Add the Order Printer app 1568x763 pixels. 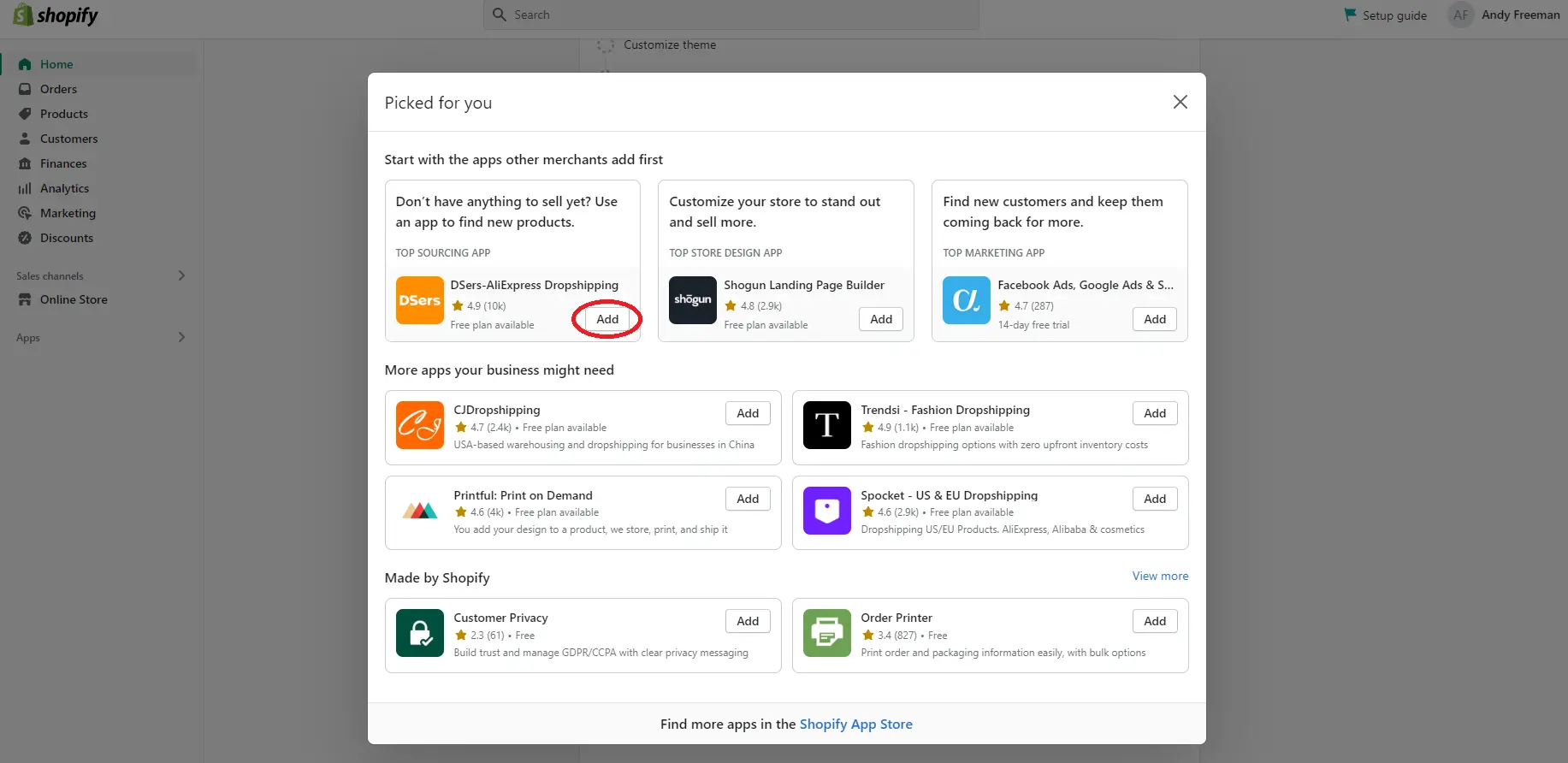click(1155, 621)
